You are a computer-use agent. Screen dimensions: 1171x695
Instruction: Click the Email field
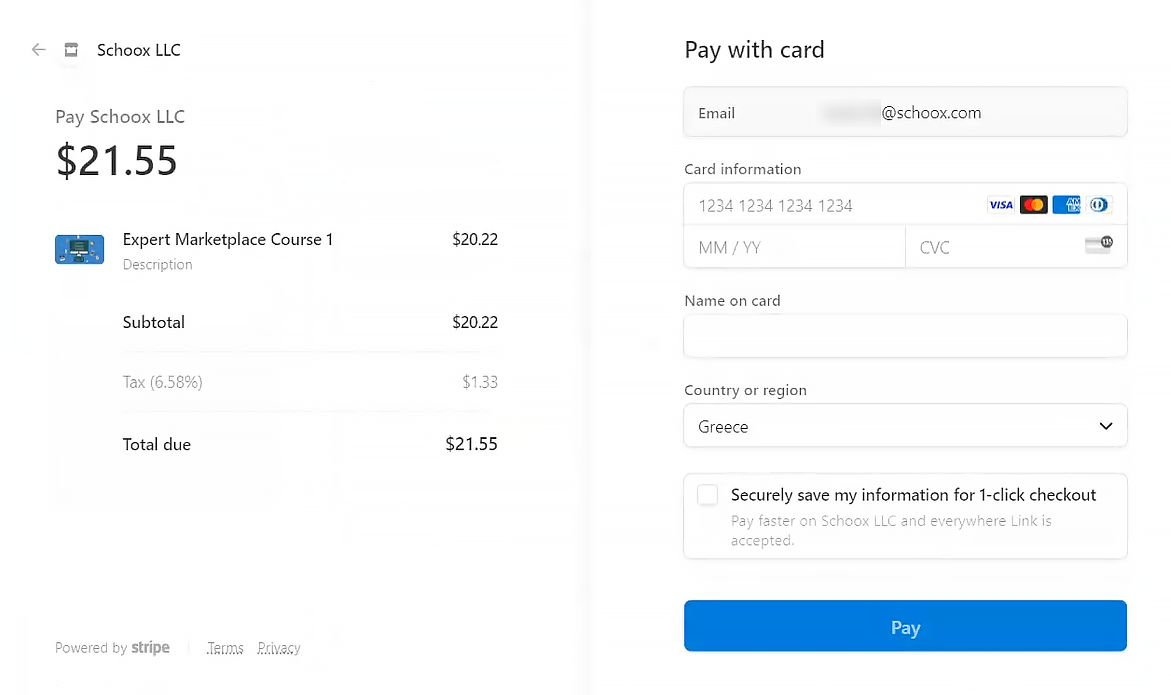(905, 113)
